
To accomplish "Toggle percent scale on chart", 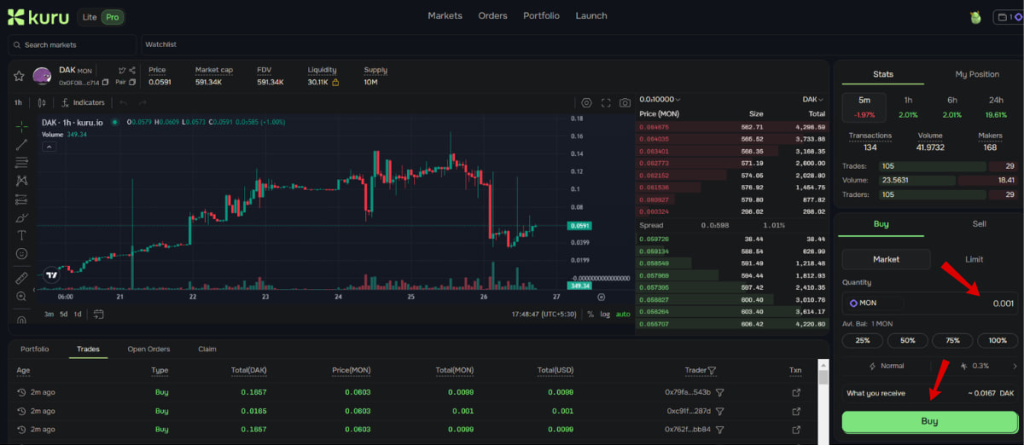I will point(590,314).
